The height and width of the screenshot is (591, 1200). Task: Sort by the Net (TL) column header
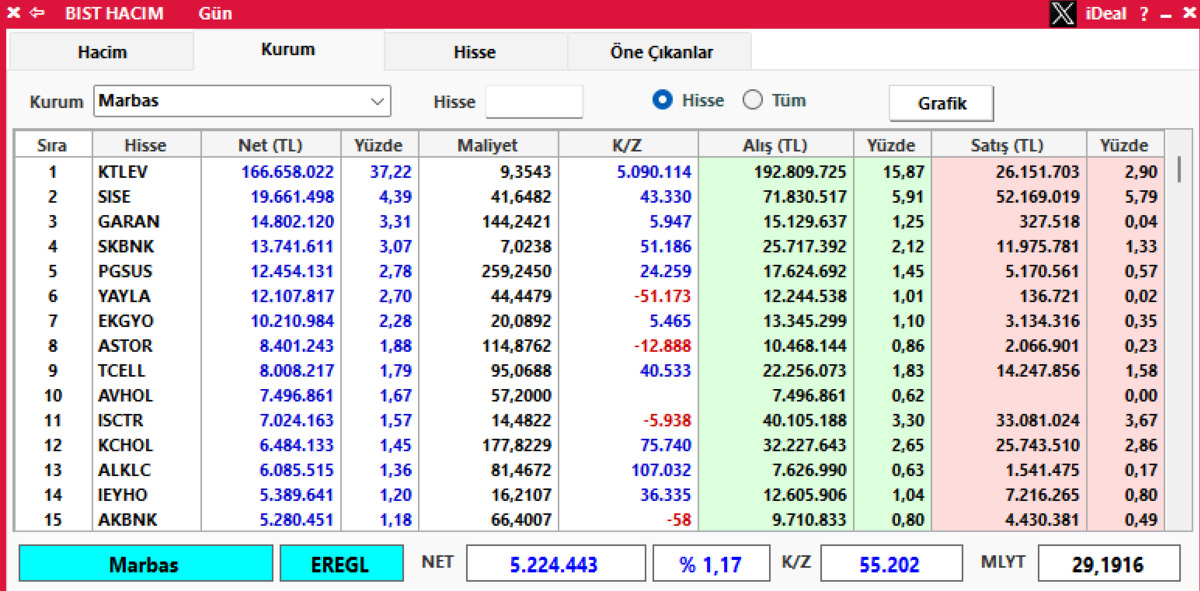pos(271,145)
